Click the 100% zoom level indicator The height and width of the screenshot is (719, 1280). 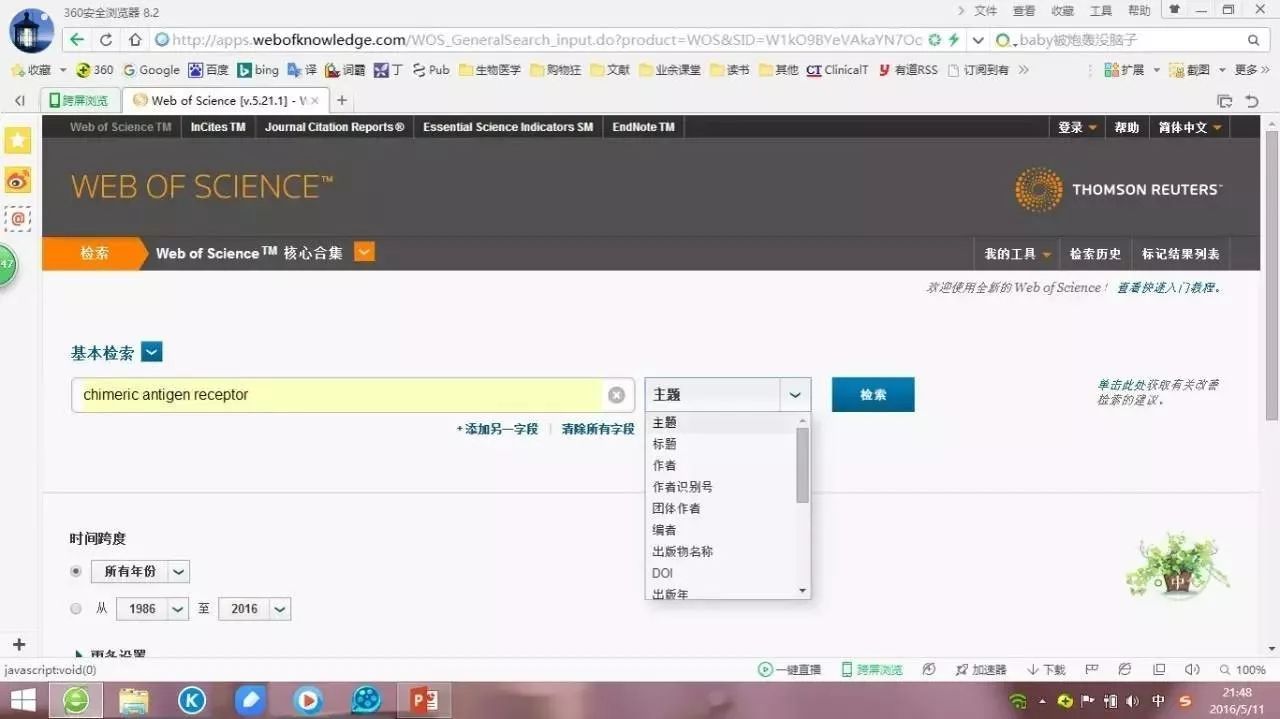tap(1243, 670)
